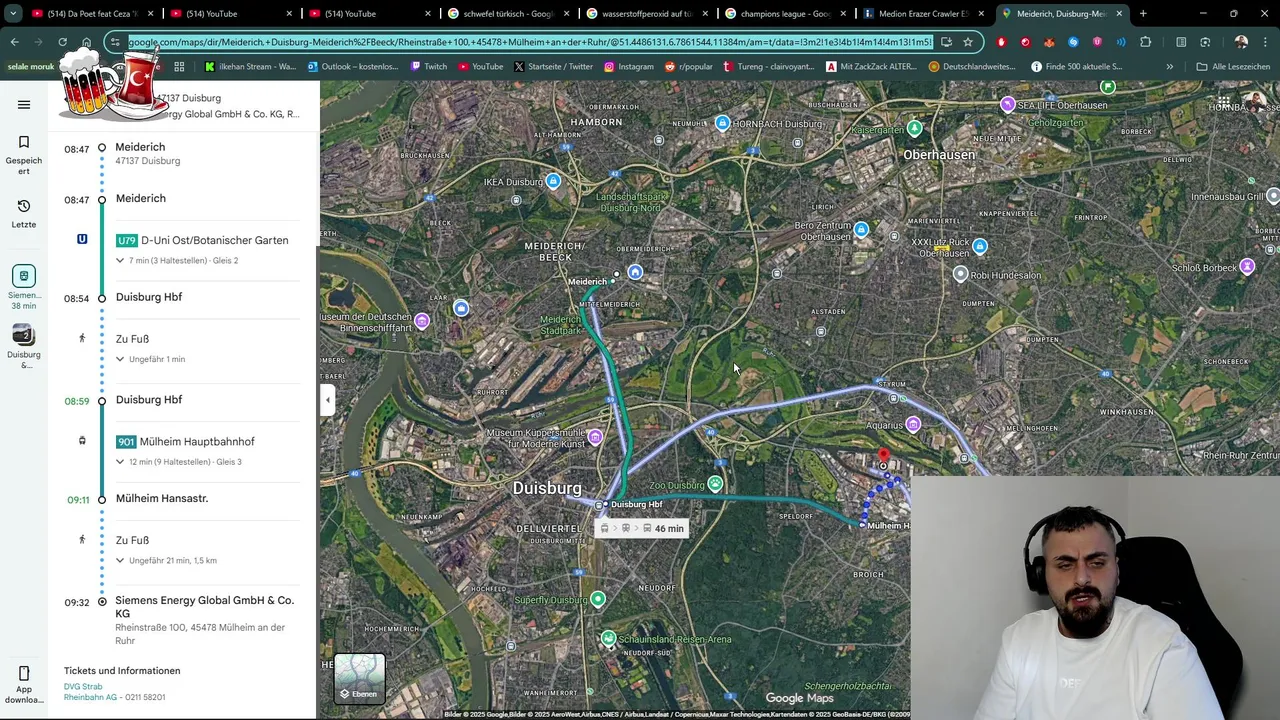Bookmark this page with the star

tap(968, 42)
